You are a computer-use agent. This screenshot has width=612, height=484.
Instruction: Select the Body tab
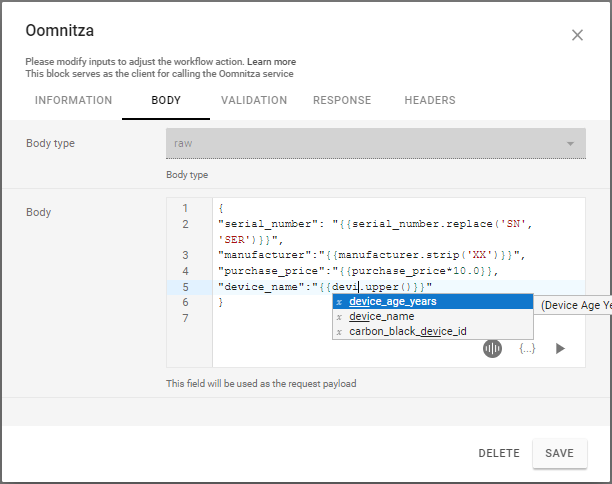coord(166,101)
